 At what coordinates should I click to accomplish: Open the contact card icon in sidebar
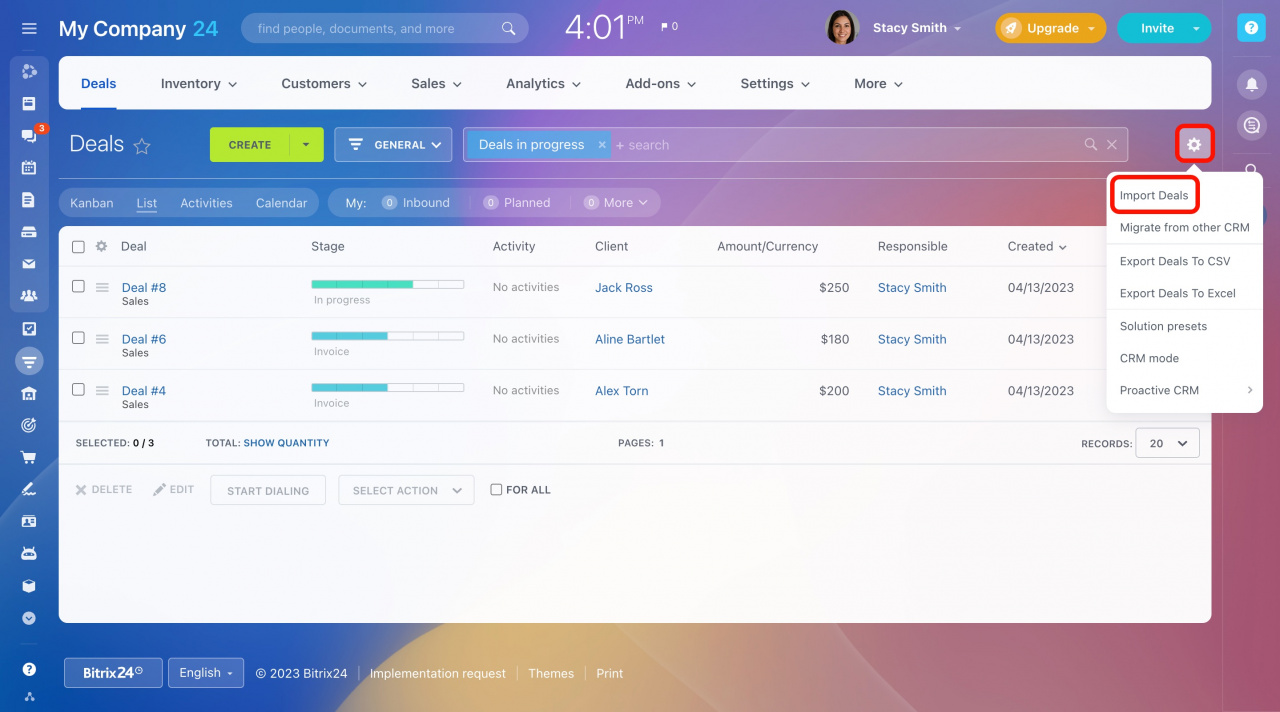[29, 521]
